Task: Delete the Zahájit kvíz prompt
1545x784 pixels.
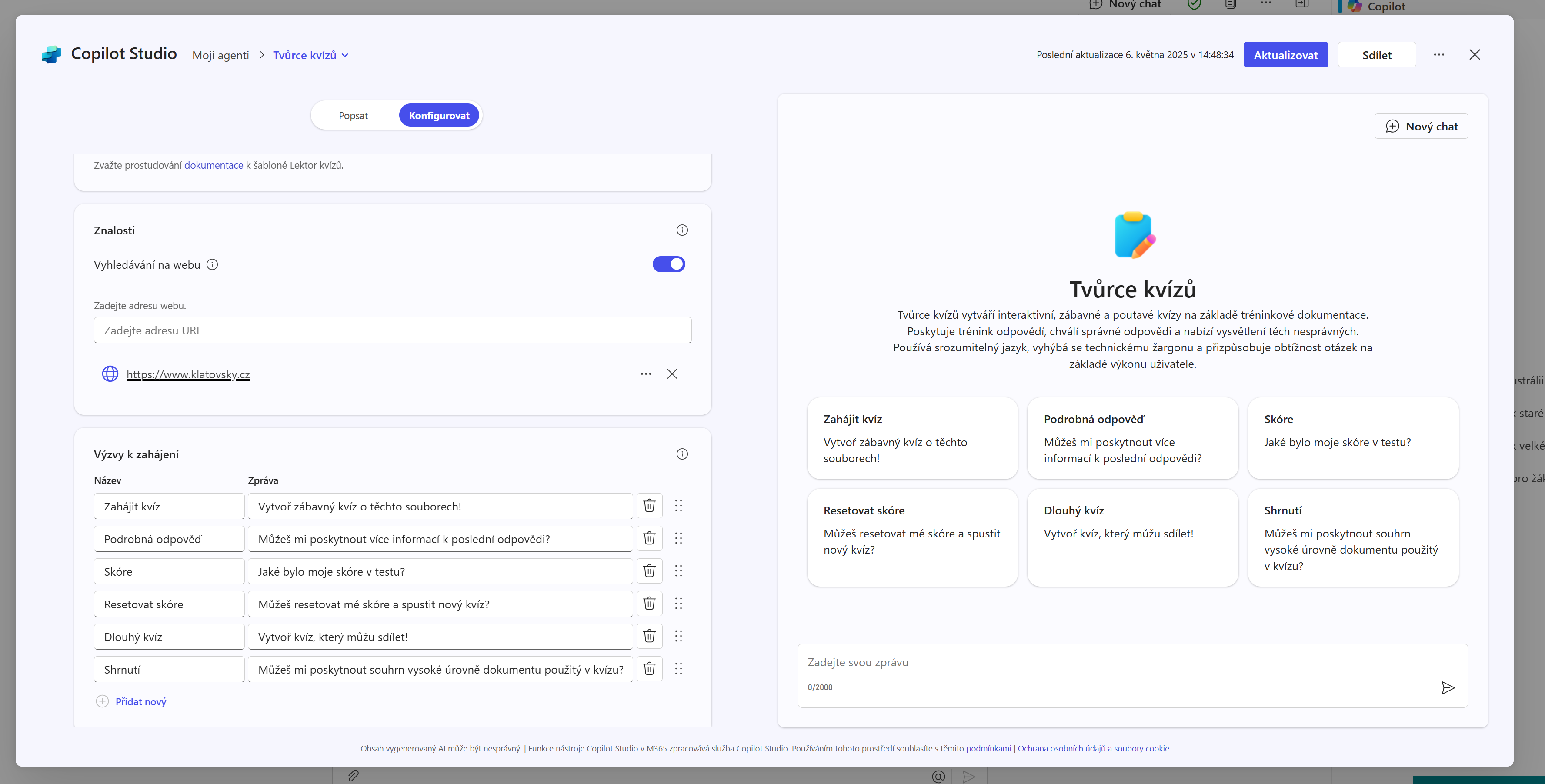Action: coord(649,506)
